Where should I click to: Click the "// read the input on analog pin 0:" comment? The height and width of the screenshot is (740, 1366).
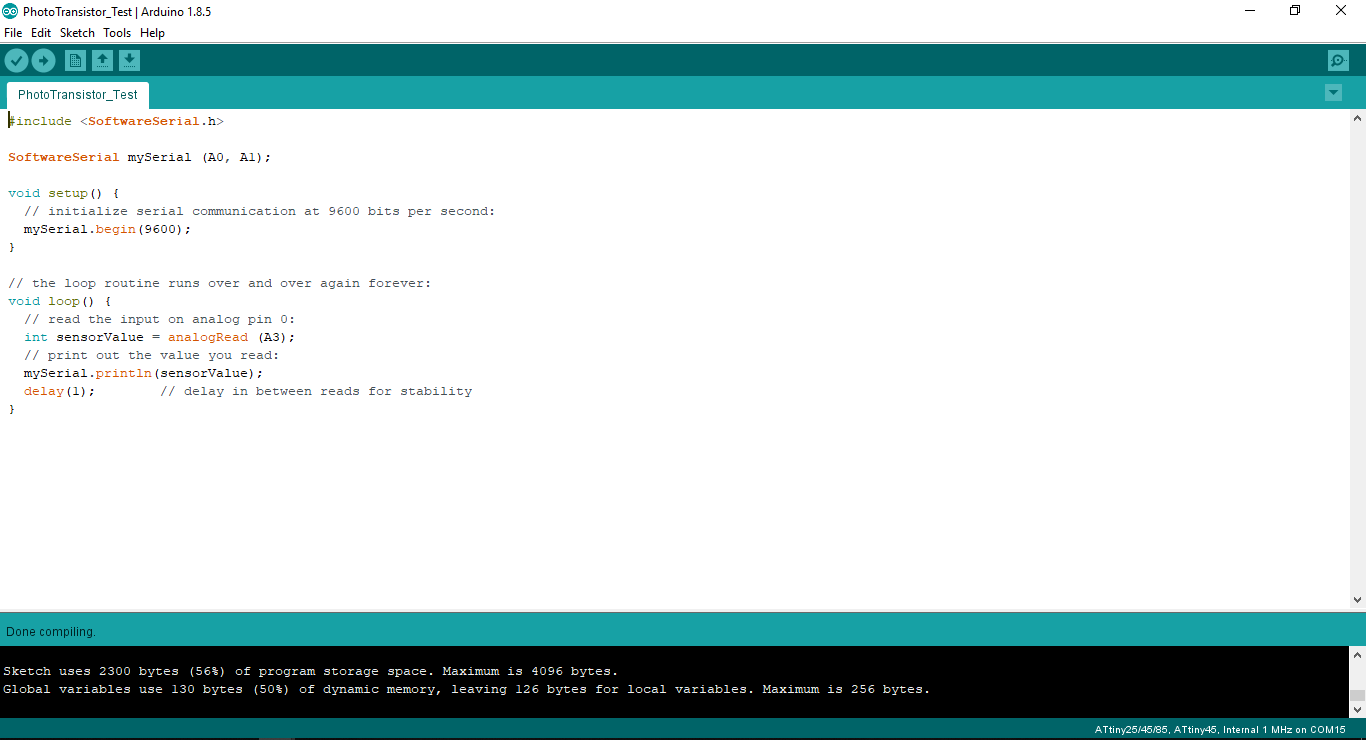pos(160,319)
